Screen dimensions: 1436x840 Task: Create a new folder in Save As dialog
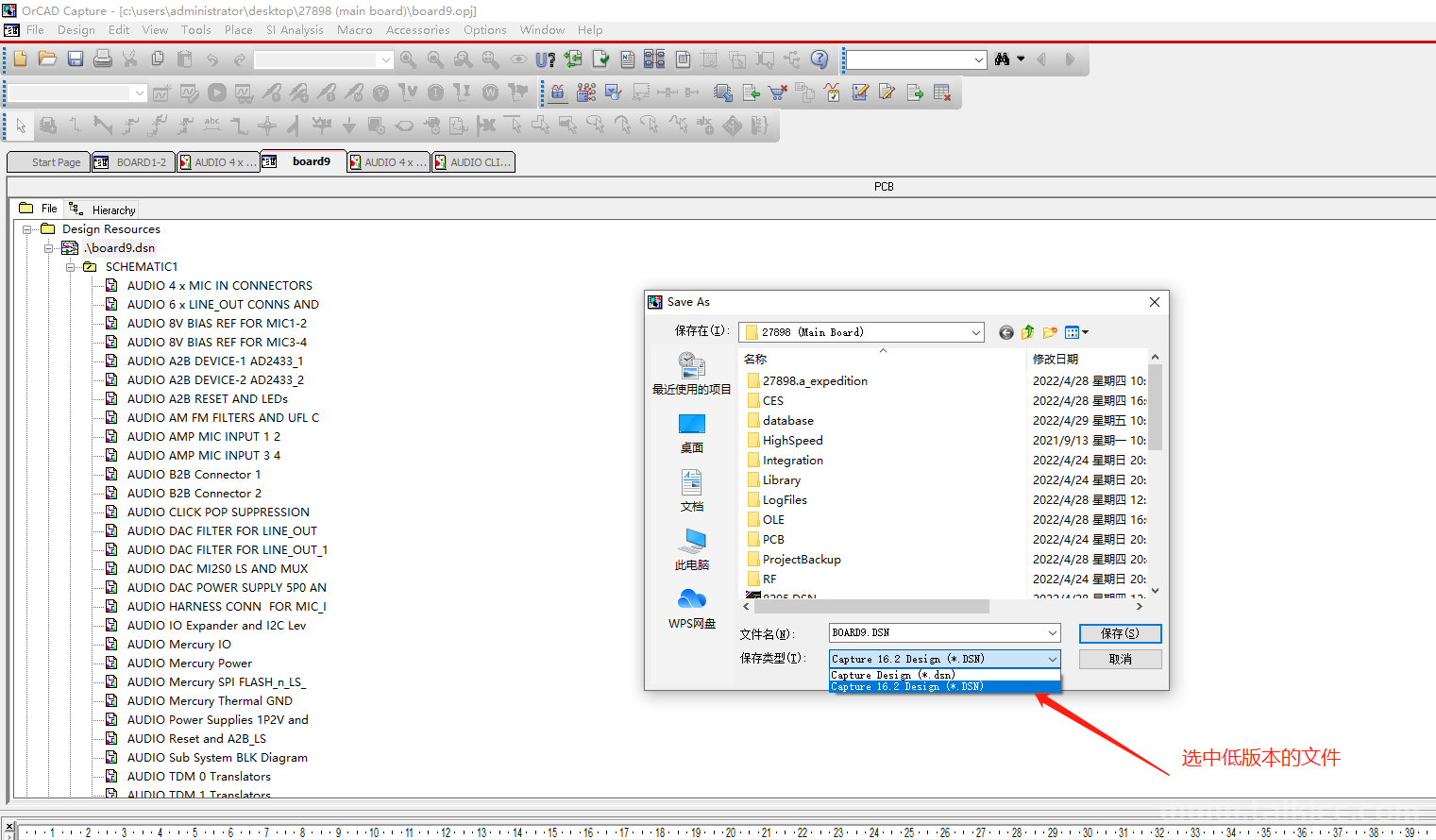point(1050,332)
